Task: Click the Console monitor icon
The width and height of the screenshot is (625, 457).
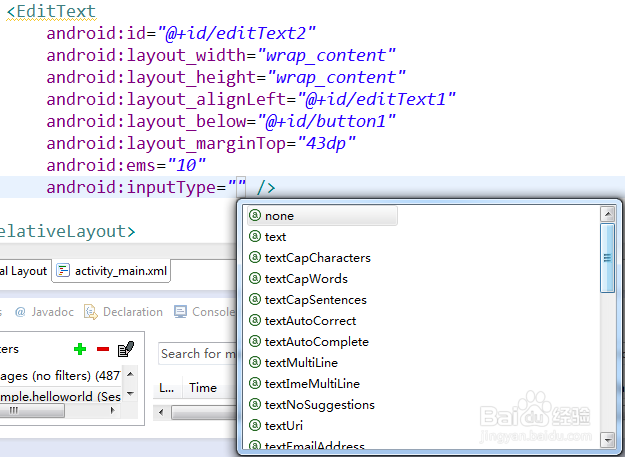Action: pyautogui.click(x=180, y=312)
